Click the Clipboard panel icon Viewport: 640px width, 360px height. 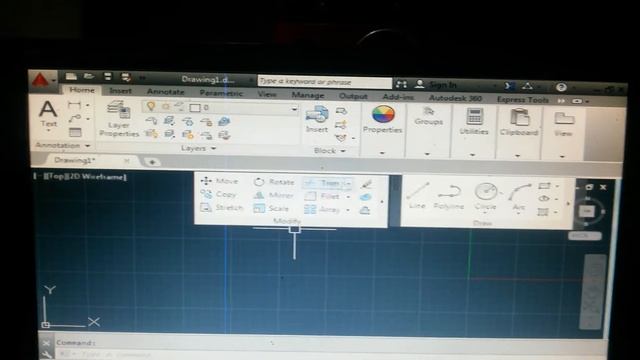(519, 122)
